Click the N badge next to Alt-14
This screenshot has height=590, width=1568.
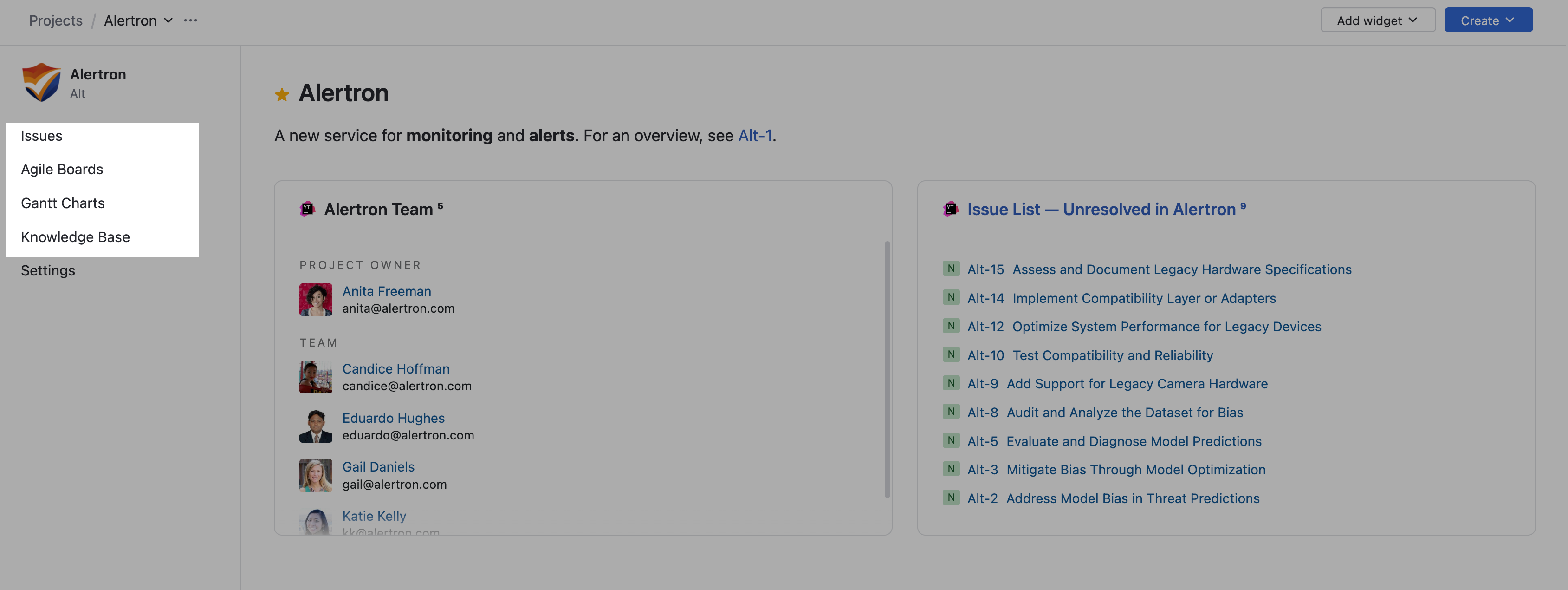[951, 297]
